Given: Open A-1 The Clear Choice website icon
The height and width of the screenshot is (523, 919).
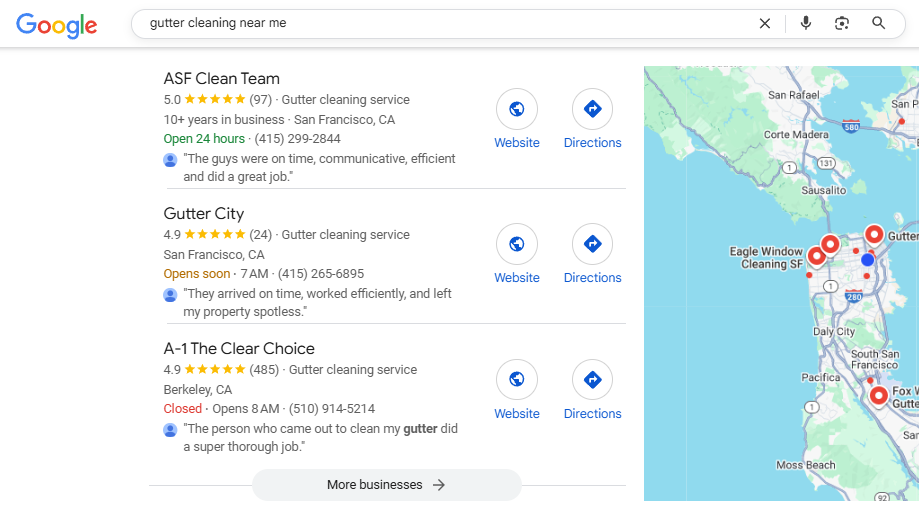Looking at the screenshot, I should pos(517,380).
